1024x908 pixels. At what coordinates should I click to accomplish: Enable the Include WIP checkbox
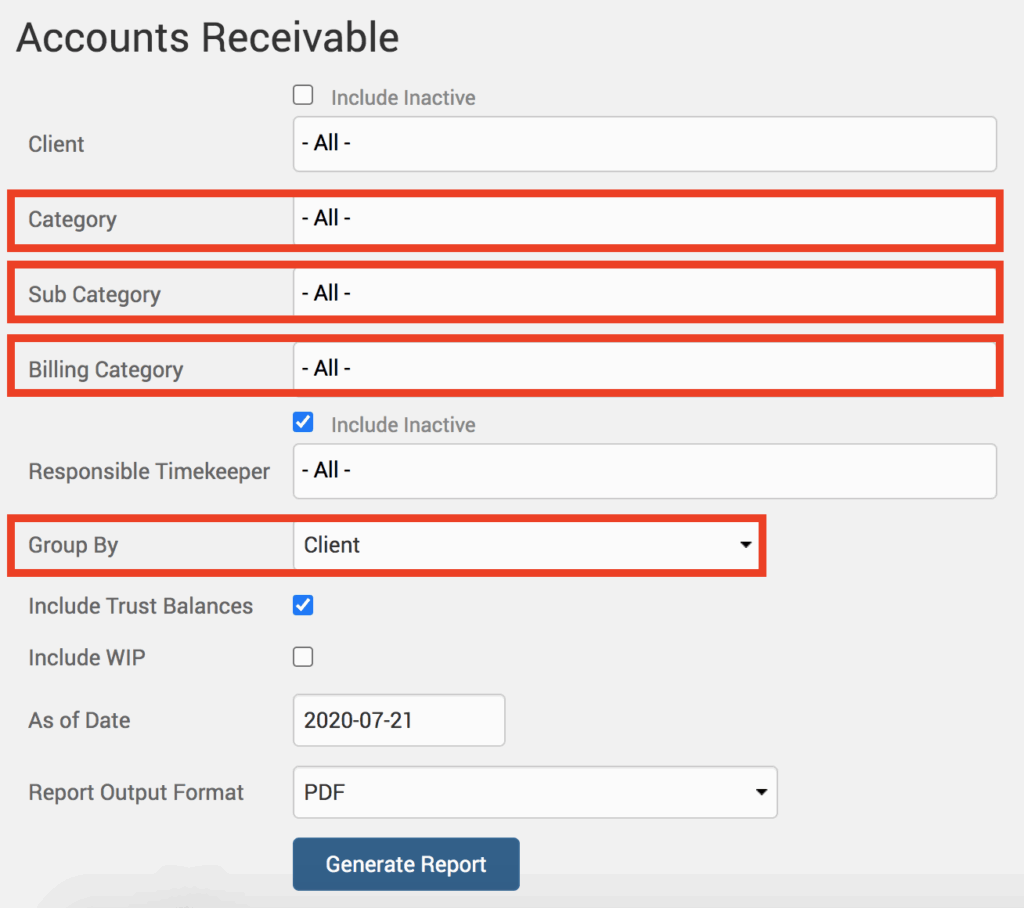[303, 657]
